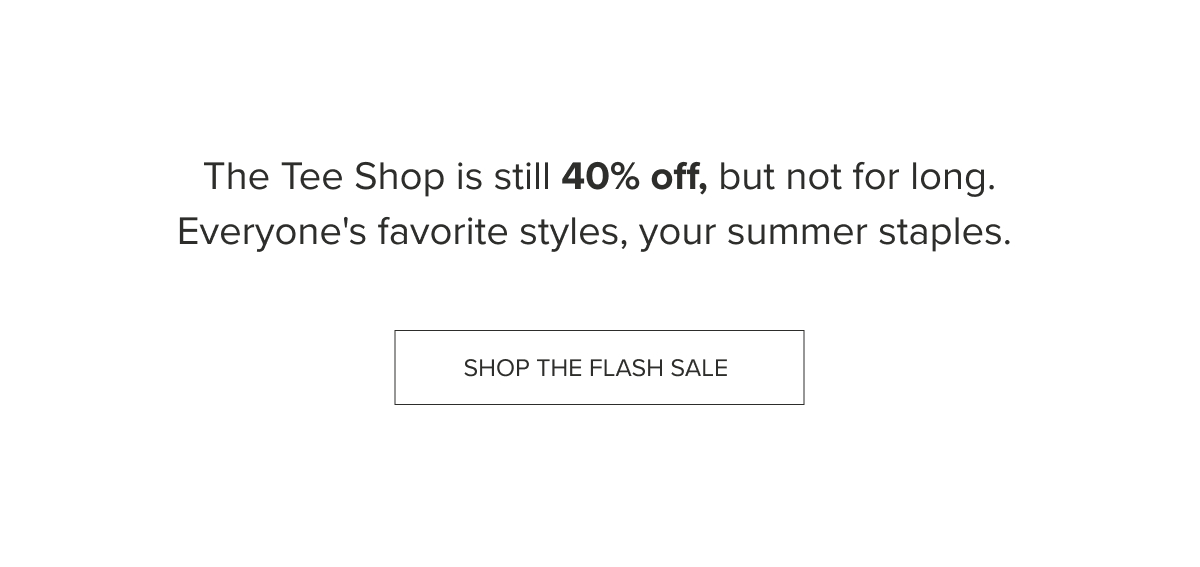Click the word "Tee" in the headline
Viewport: 1200px width, 567px height.
312,177
